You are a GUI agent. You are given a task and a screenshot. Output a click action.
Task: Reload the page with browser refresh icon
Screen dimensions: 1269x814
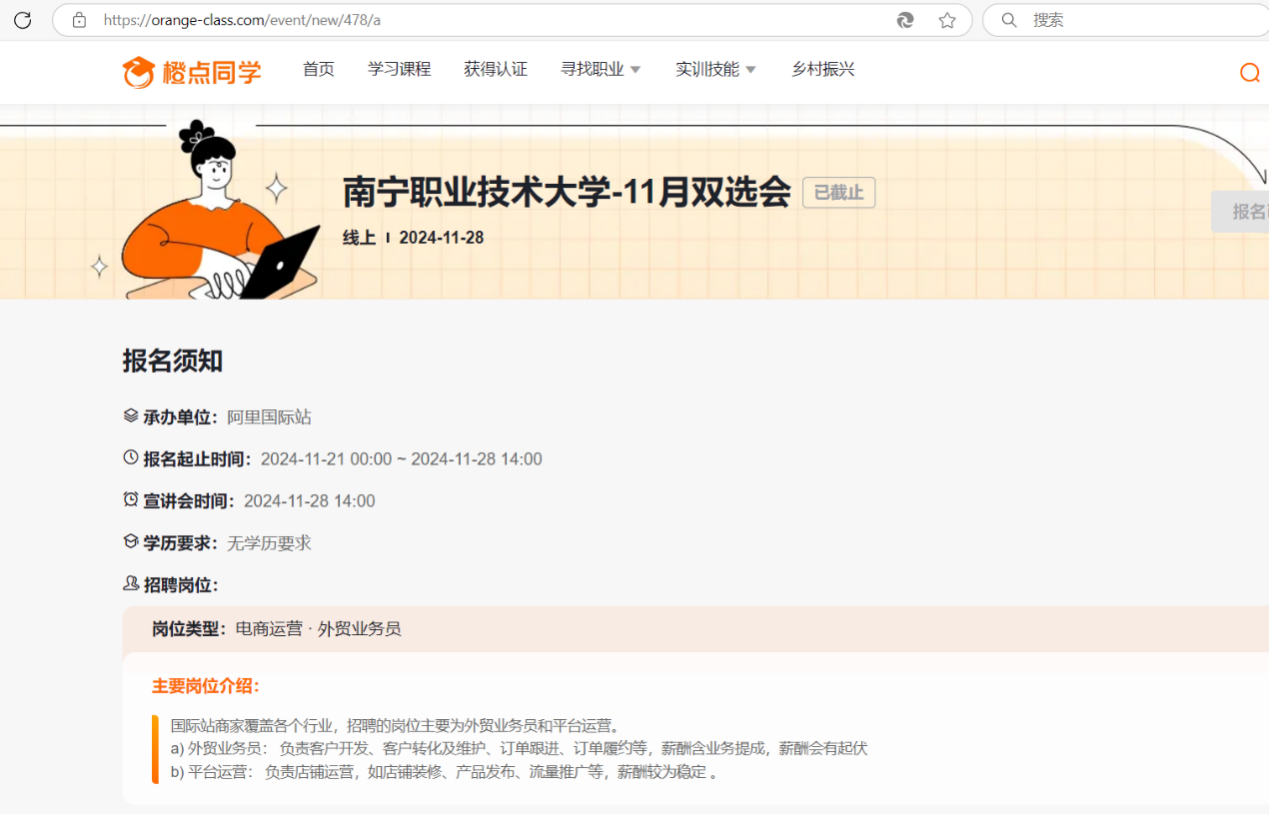tap(22, 20)
